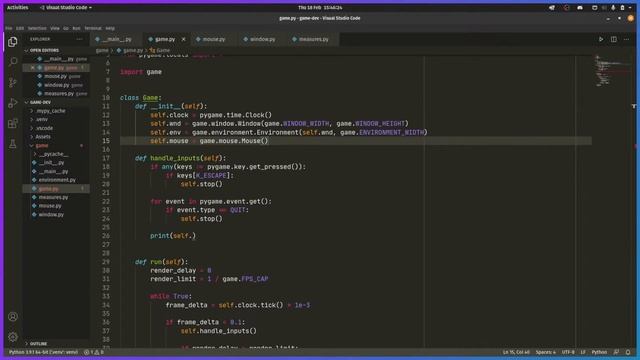Open the View menu
This screenshot has width=640, height=360.
55,28
